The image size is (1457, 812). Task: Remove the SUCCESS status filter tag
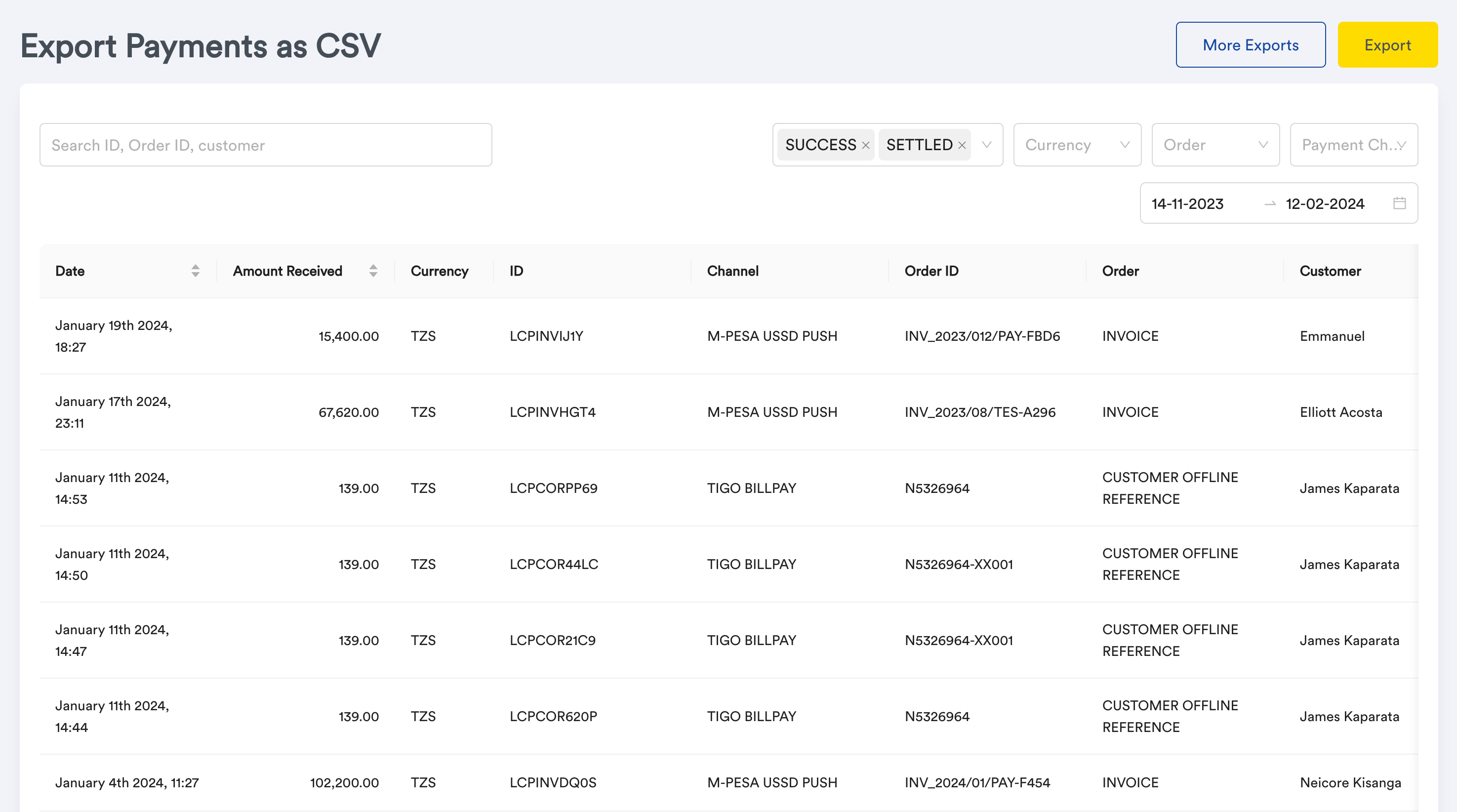(x=865, y=145)
